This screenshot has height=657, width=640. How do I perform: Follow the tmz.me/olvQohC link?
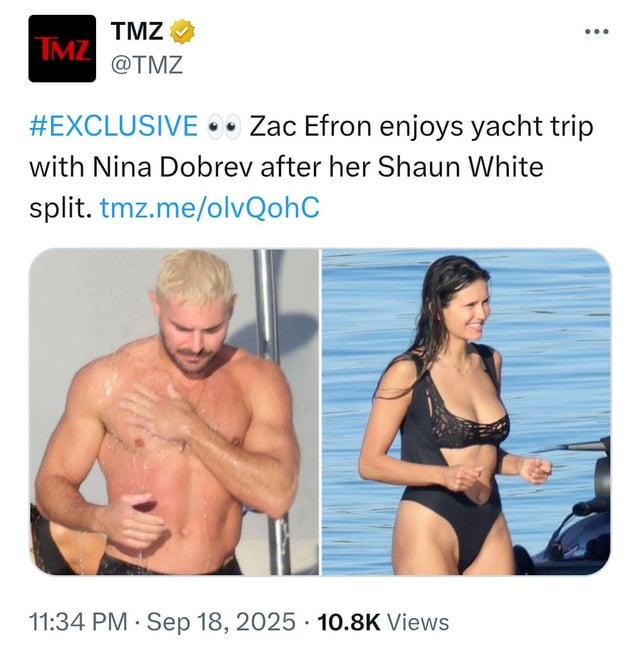pyautogui.click(x=210, y=207)
